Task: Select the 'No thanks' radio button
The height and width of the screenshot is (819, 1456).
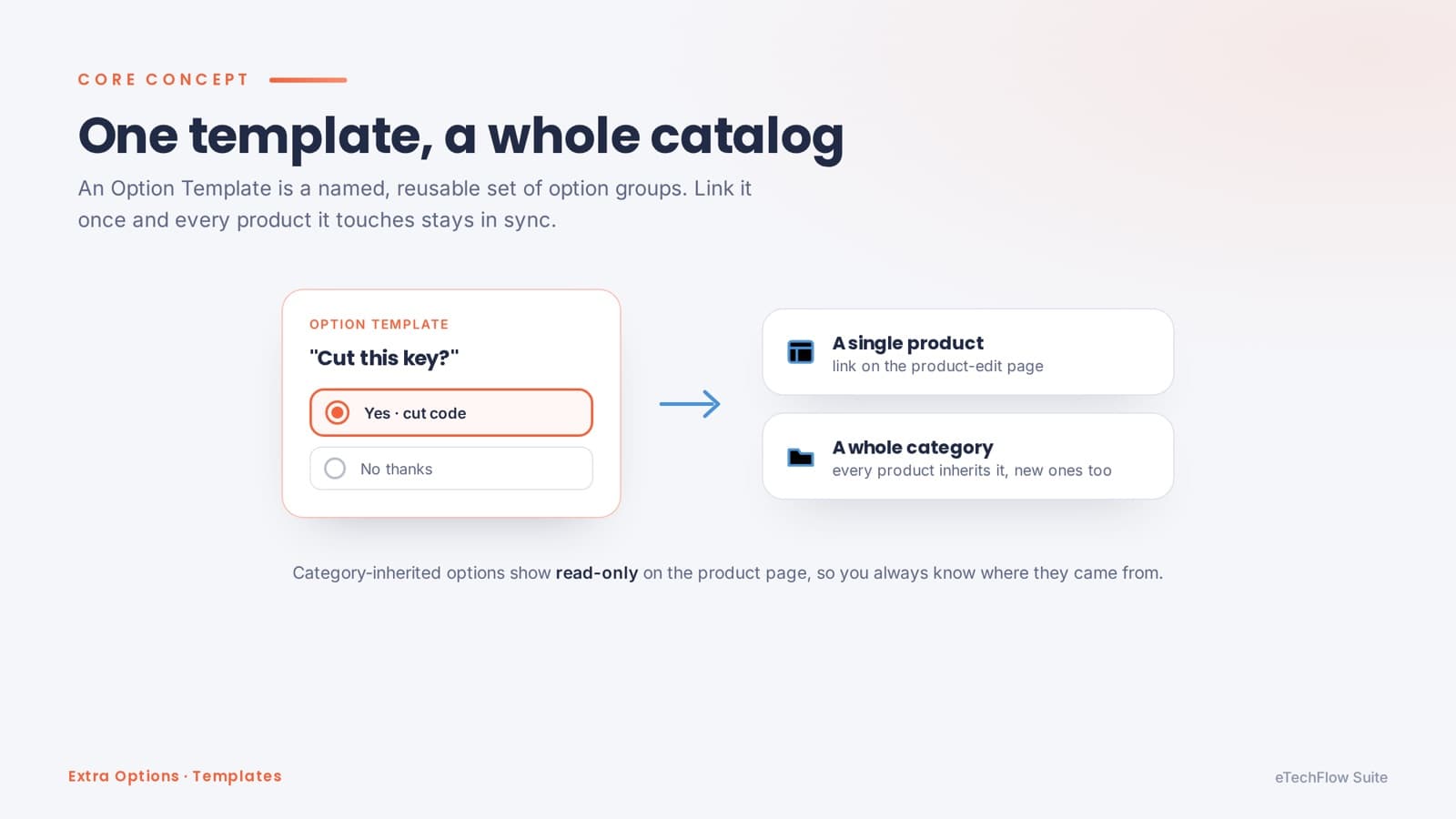Action: 335,469
